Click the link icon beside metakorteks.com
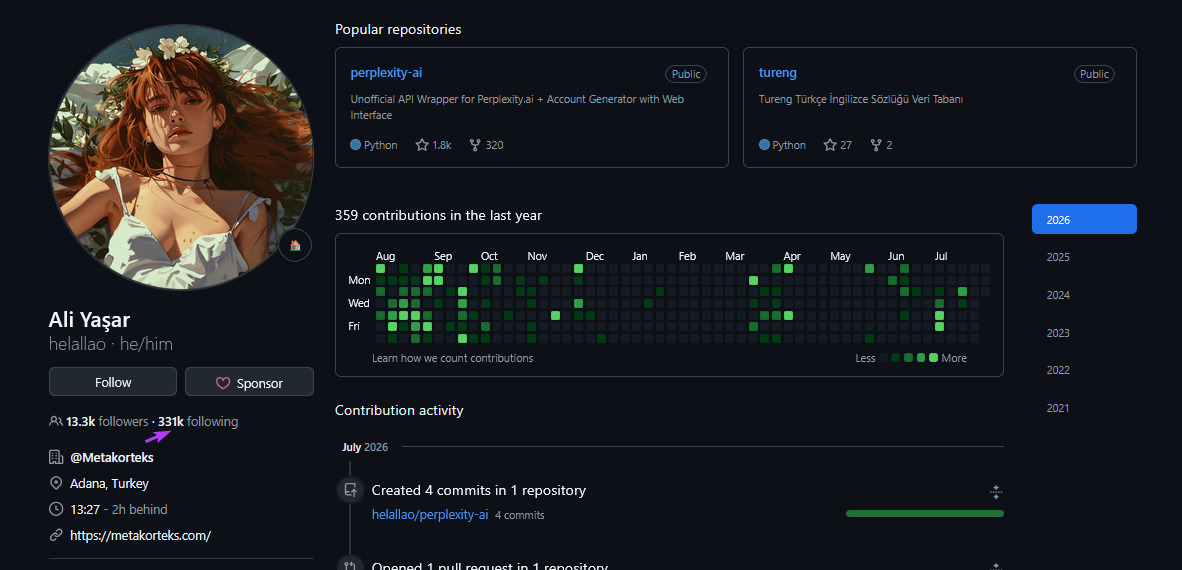This screenshot has height=570, width=1182. (x=56, y=535)
